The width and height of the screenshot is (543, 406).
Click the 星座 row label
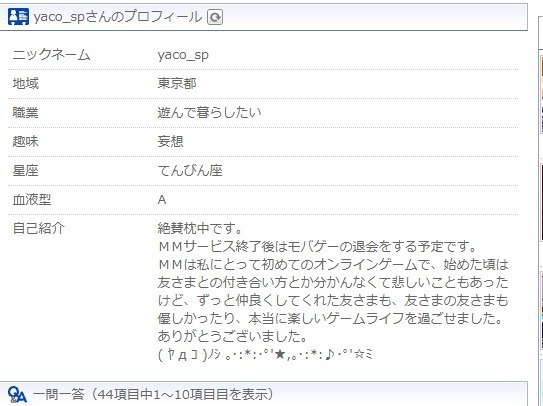pos(26,170)
